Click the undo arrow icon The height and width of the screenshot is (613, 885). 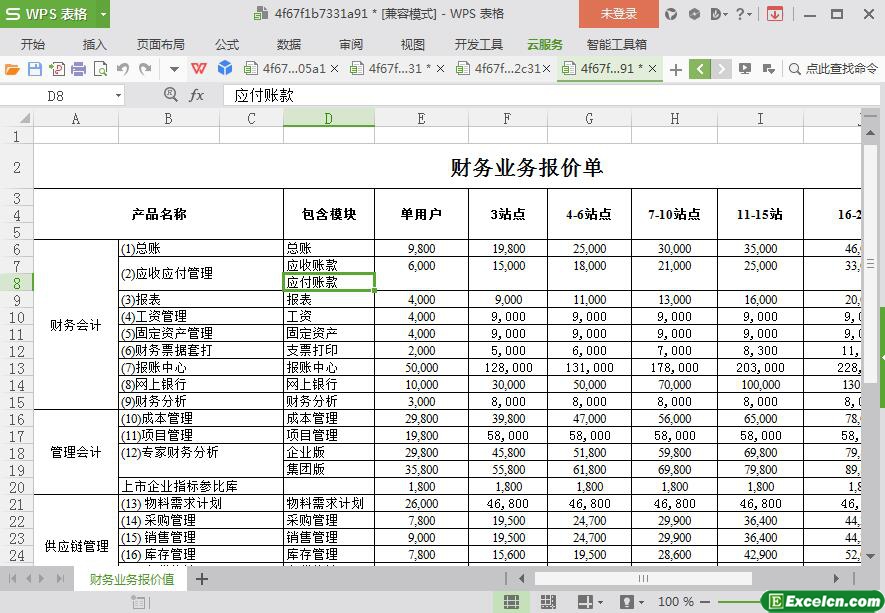pos(122,69)
